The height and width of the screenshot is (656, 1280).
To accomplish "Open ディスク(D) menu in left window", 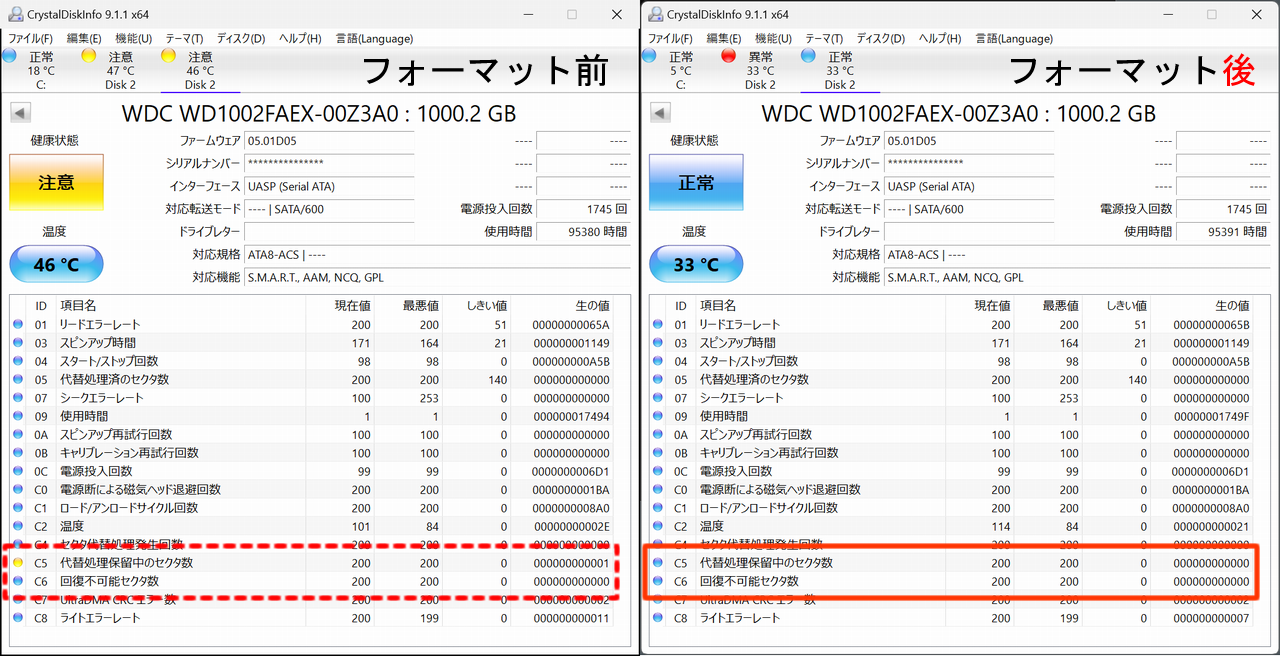I will tap(240, 38).
